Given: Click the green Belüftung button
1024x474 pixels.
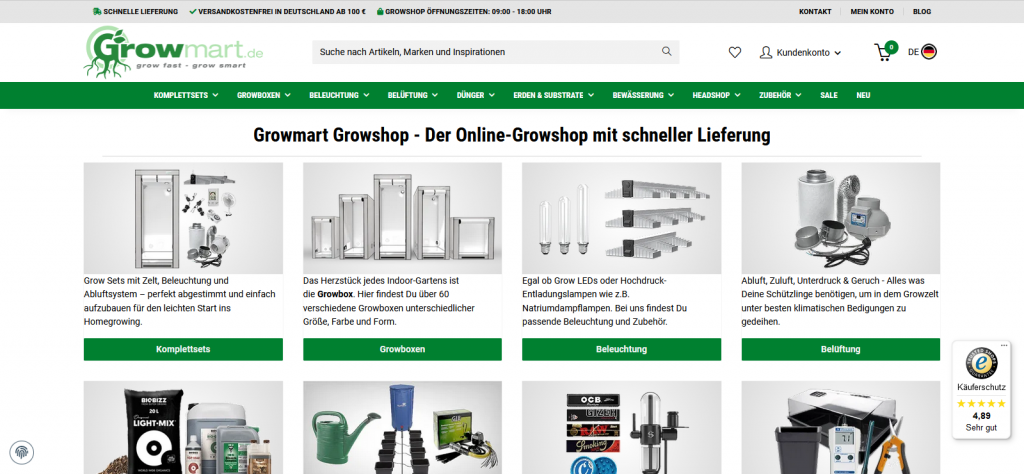Looking at the screenshot, I should 840,349.
